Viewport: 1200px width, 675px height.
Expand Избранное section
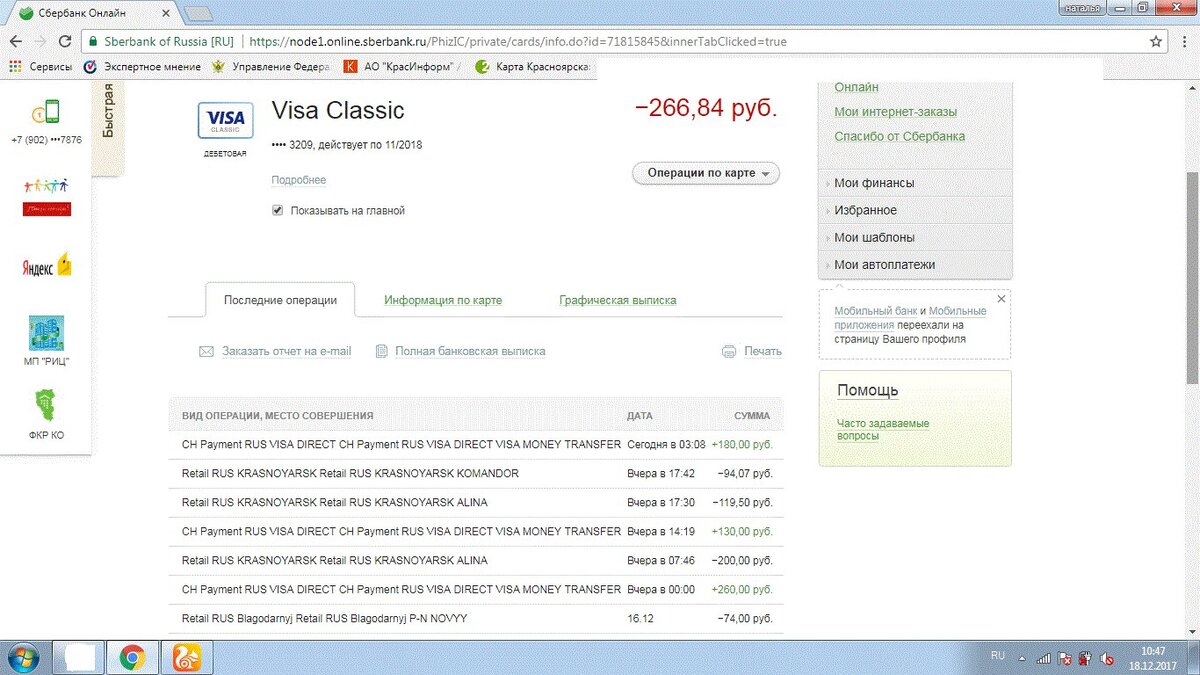click(x=915, y=210)
